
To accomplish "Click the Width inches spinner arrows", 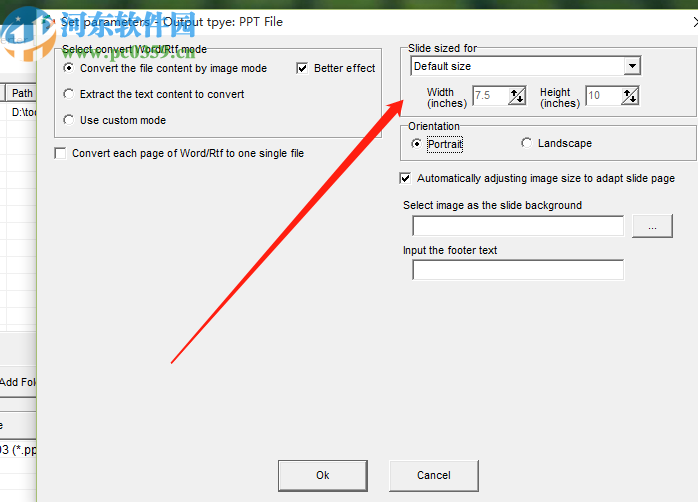I will click(x=517, y=96).
